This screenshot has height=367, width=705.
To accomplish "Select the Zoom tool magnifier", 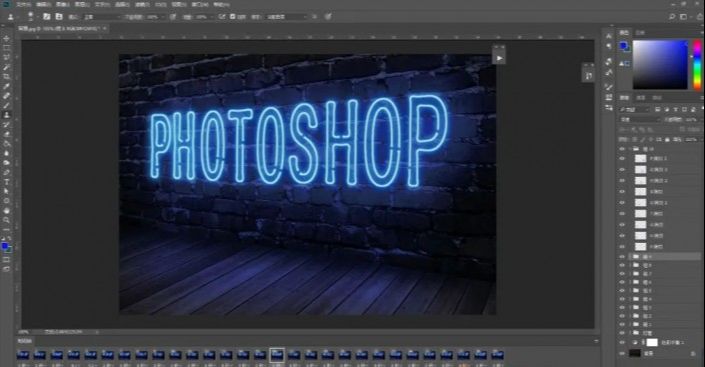I will point(6,220).
